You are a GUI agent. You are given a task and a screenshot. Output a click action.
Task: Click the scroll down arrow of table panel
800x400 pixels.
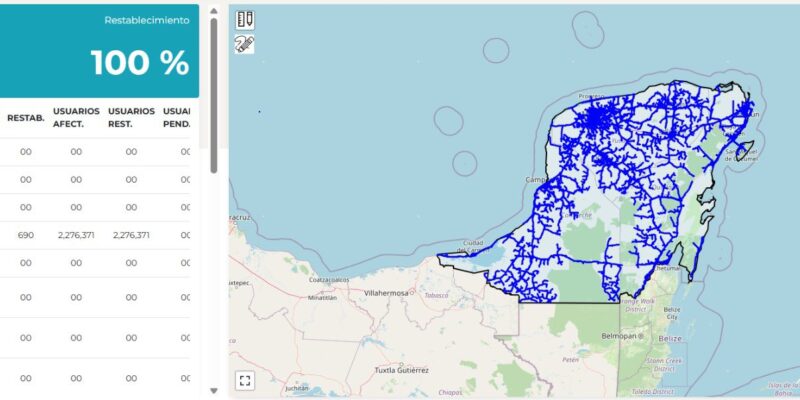[213, 390]
